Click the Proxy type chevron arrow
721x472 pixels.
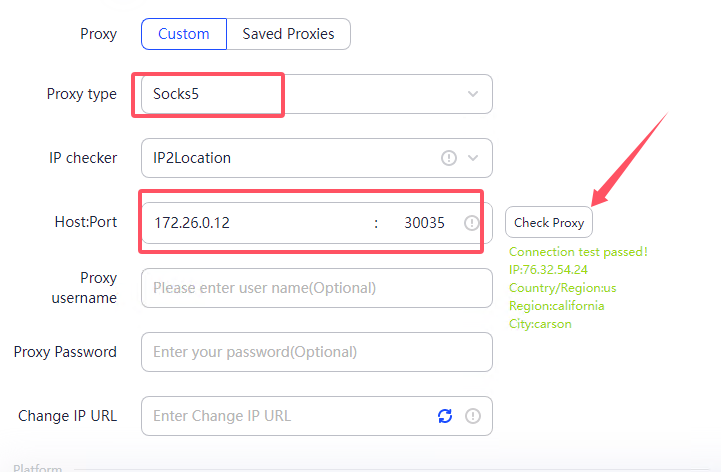click(x=473, y=94)
